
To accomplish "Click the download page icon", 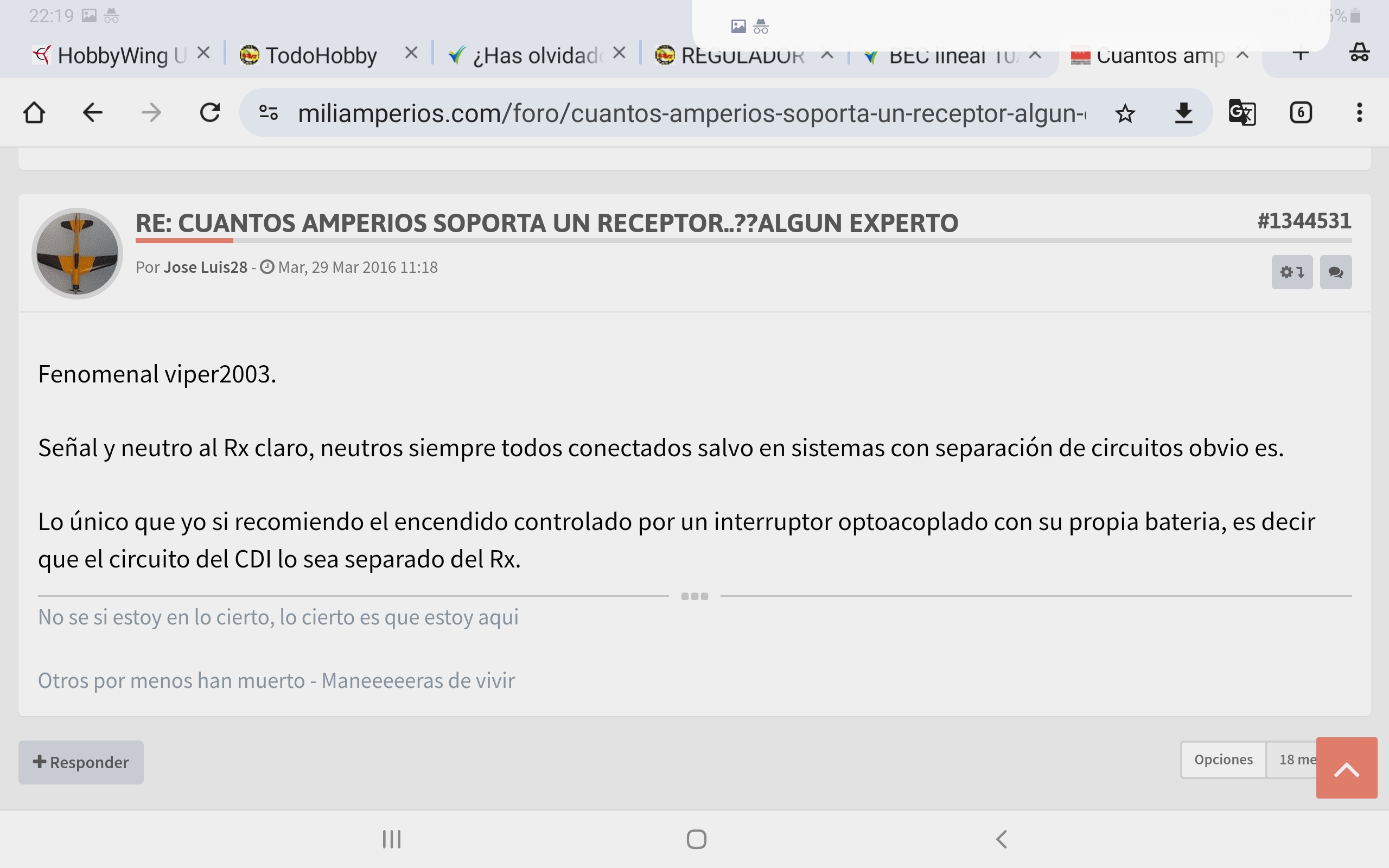I will pyautogui.click(x=1183, y=113).
